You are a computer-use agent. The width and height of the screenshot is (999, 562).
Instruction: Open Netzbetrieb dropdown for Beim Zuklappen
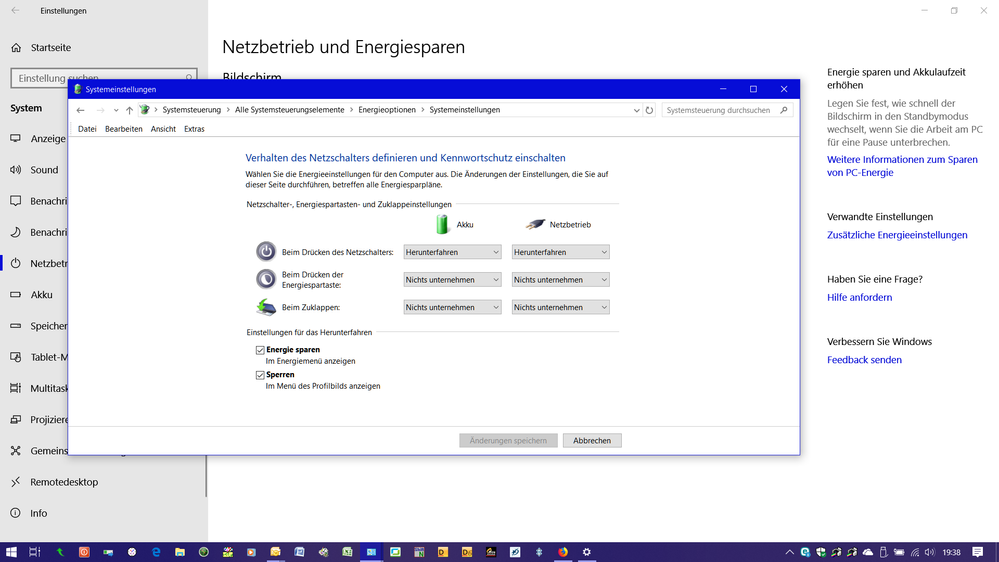click(x=560, y=307)
